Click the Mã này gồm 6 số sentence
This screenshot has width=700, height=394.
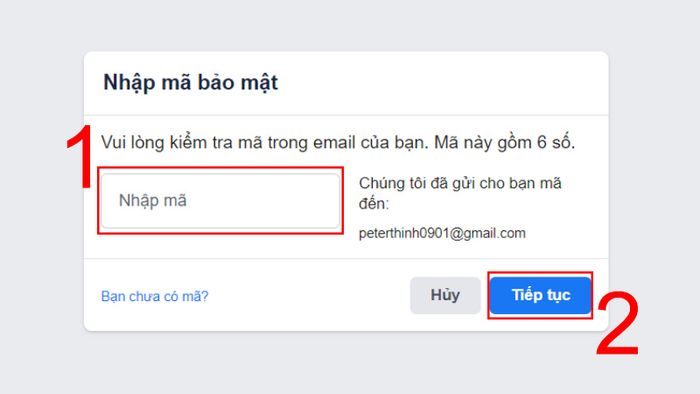coord(504,143)
